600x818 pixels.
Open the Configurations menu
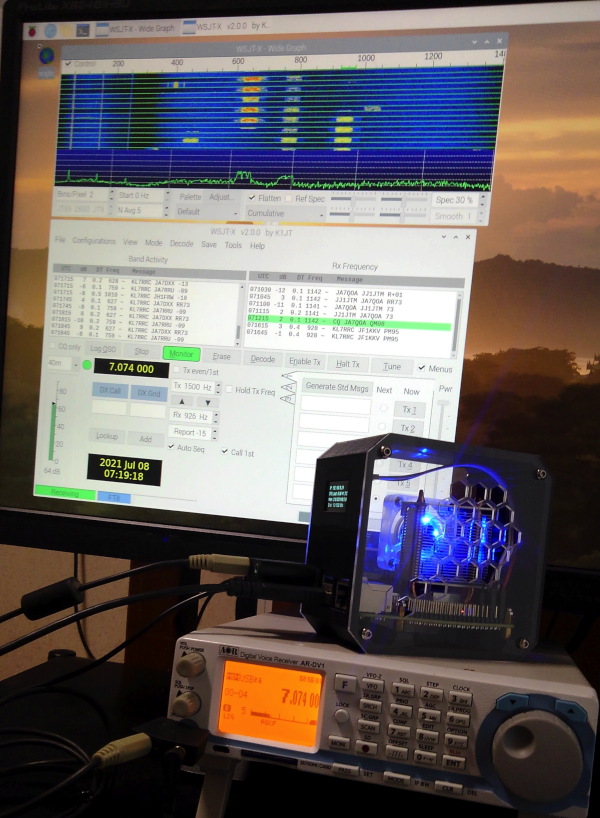[x=93, y=244]
